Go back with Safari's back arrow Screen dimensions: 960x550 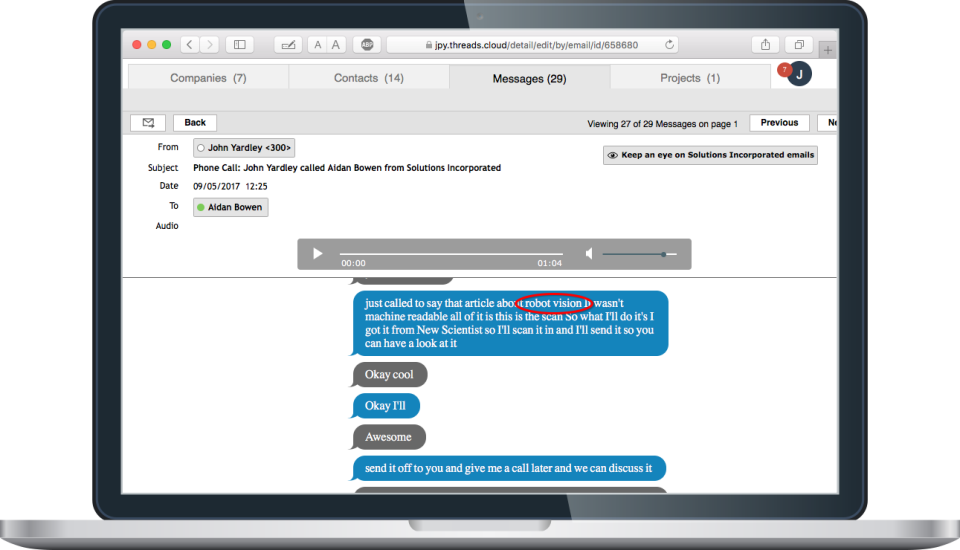click(x=190, y=45)
